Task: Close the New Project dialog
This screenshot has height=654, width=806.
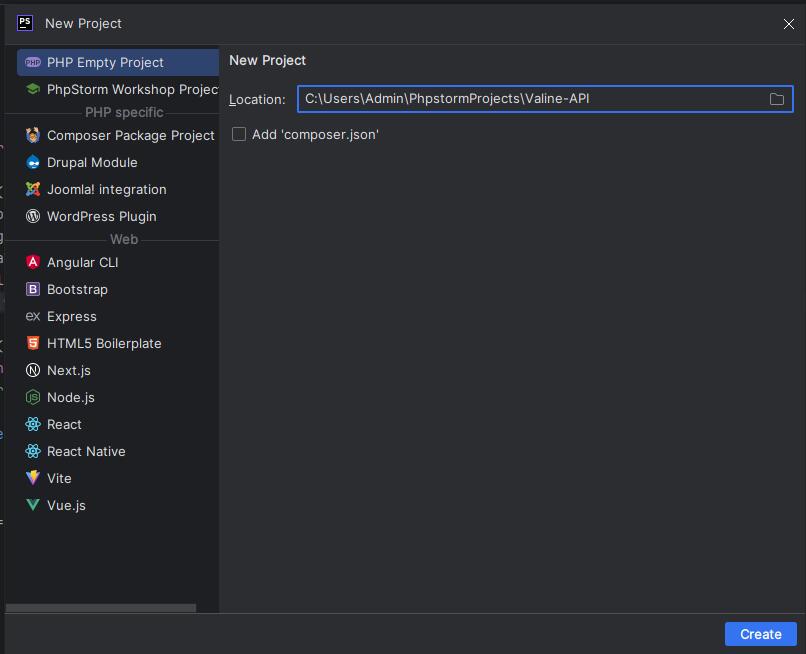Action: tap(789, 24)
